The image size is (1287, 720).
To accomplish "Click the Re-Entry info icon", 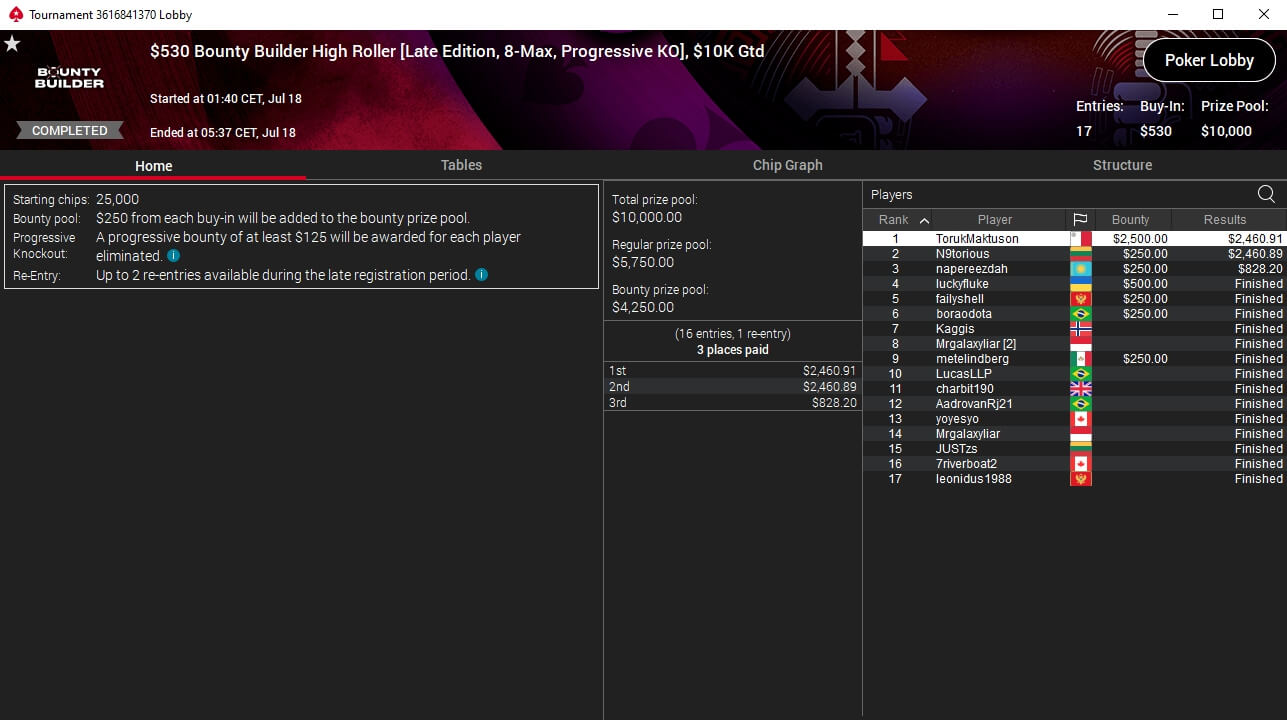I will point(482,275).
